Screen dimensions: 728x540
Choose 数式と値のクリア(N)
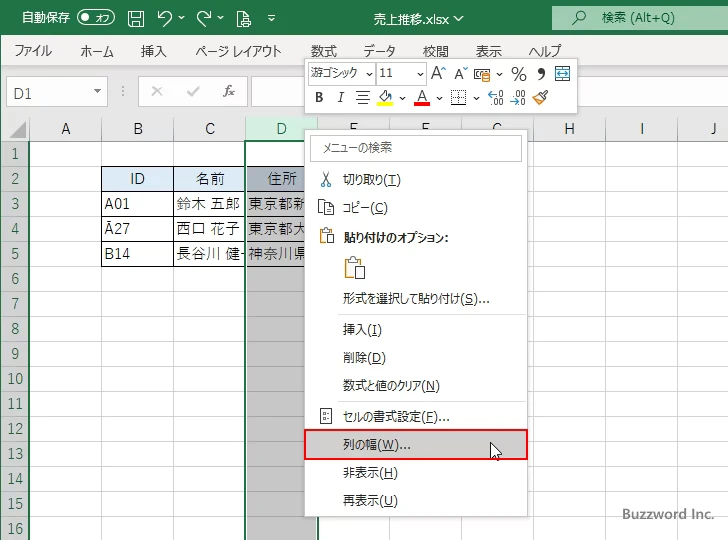(x=416, y=385)
